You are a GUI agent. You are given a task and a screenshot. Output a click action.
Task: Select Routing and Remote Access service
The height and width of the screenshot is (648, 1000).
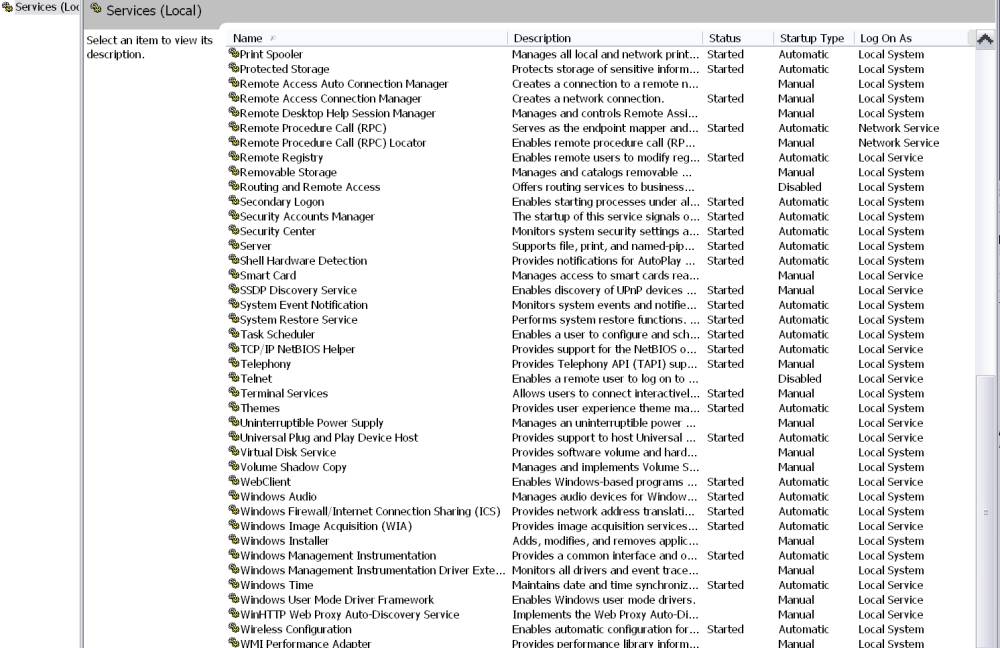(x=310, y=187)
